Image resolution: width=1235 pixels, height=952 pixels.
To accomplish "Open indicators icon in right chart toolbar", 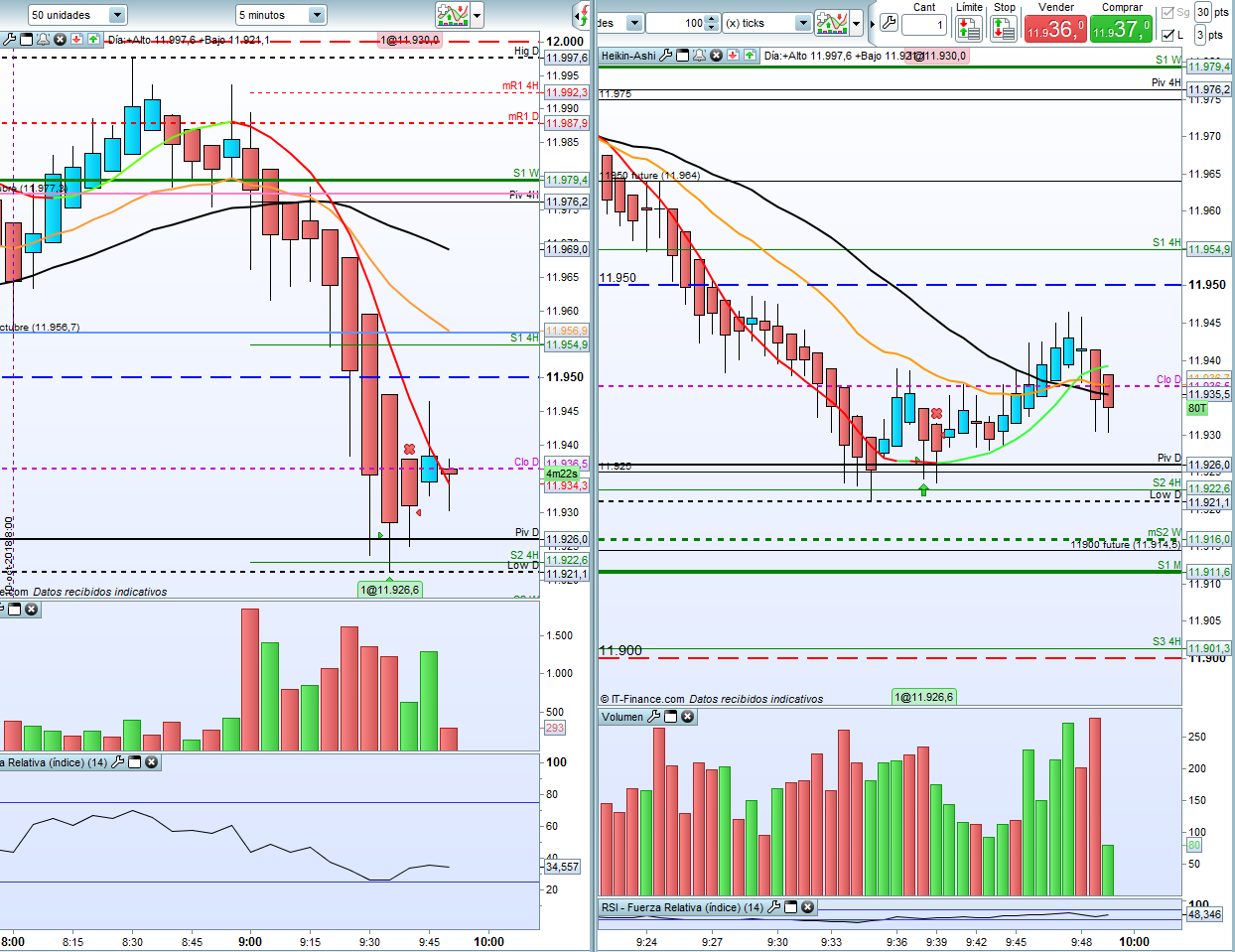I will point(832,23).
